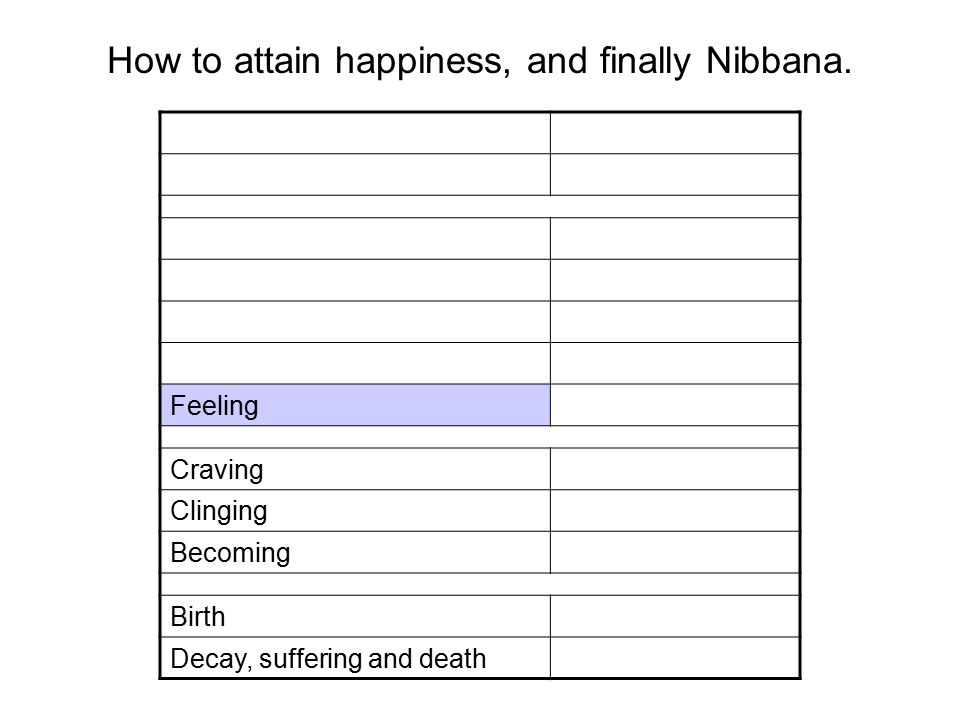Click the Craving row text
This screenshot has height=720, width=960.
(x=217, y=470)
